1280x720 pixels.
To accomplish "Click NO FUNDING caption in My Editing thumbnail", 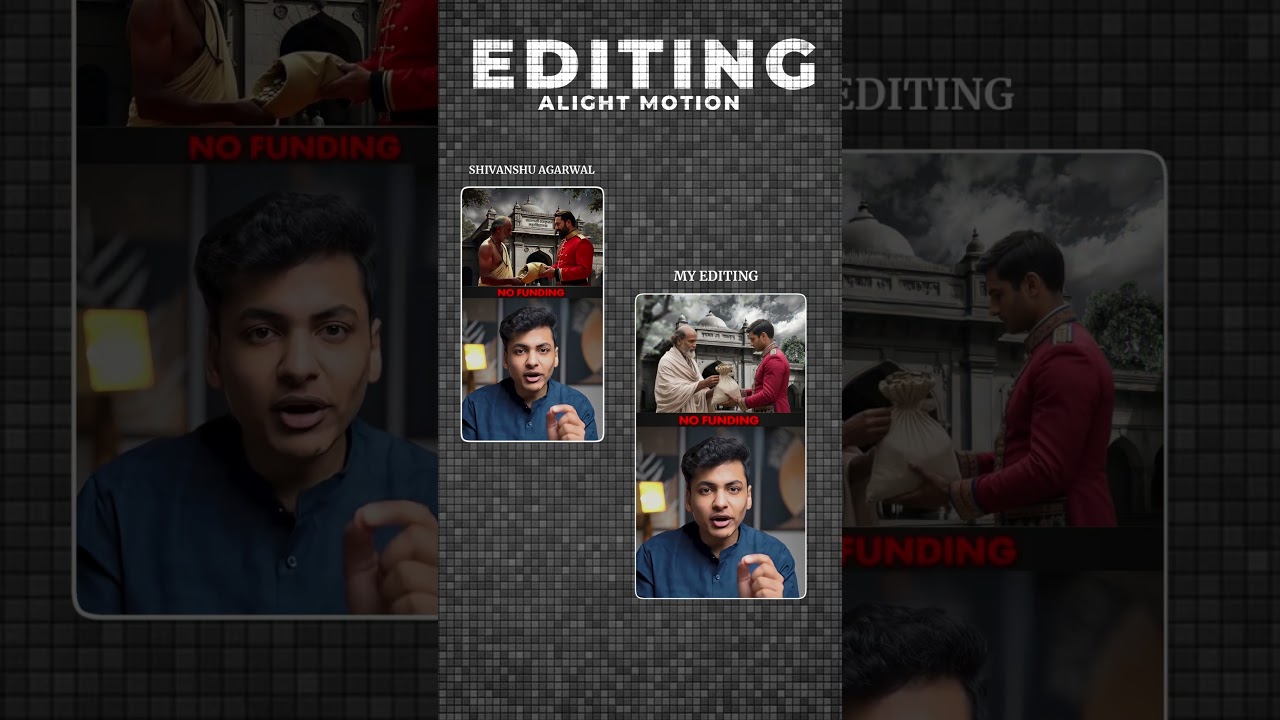I will pos(719,421).
